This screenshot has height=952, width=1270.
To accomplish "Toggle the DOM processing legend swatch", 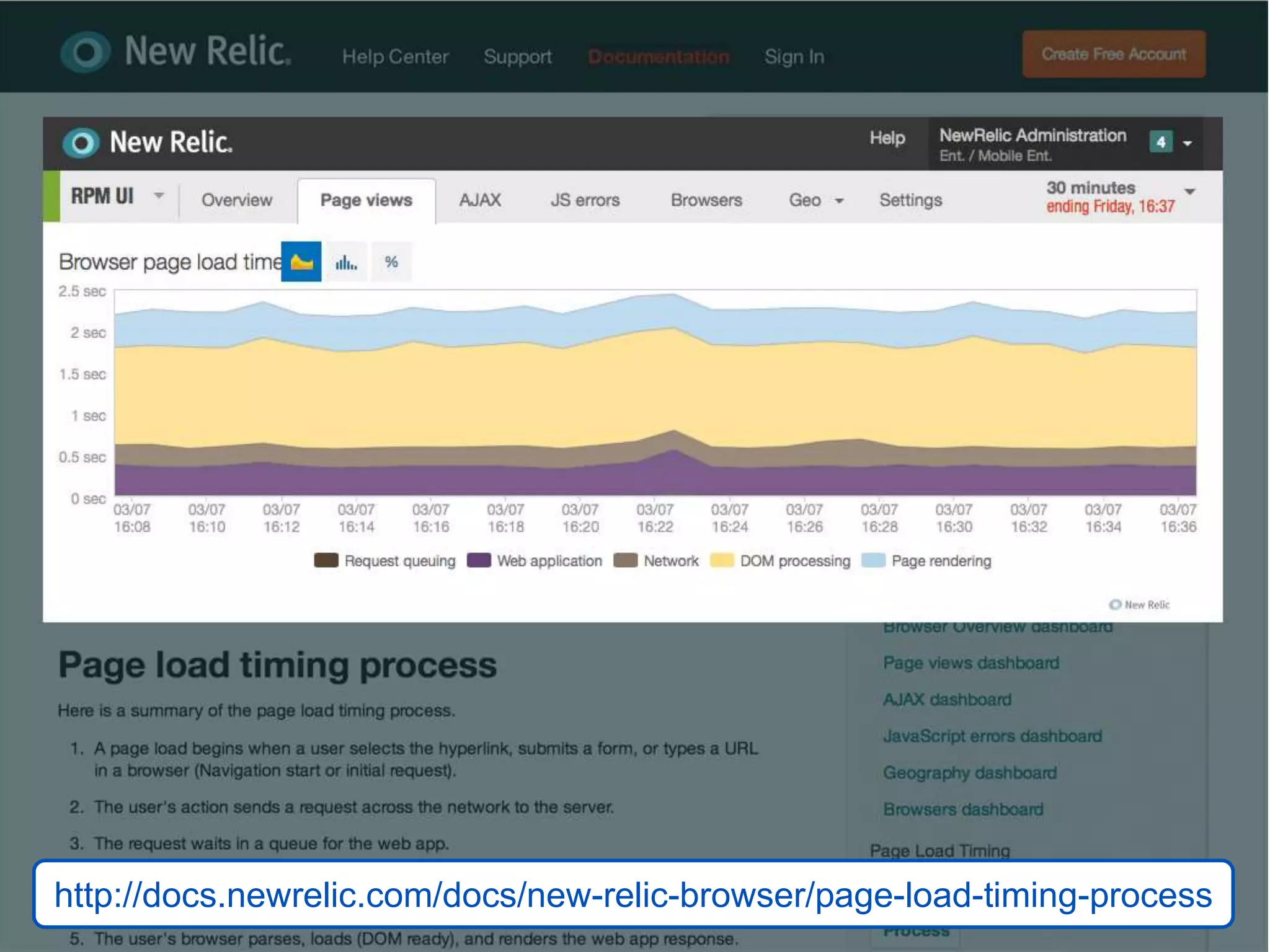I will (722, 560).
